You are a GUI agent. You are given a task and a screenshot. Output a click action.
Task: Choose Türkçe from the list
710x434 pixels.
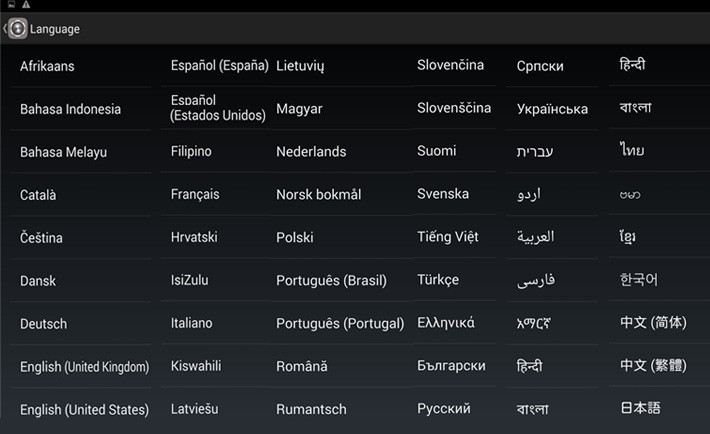click(438, 280)
